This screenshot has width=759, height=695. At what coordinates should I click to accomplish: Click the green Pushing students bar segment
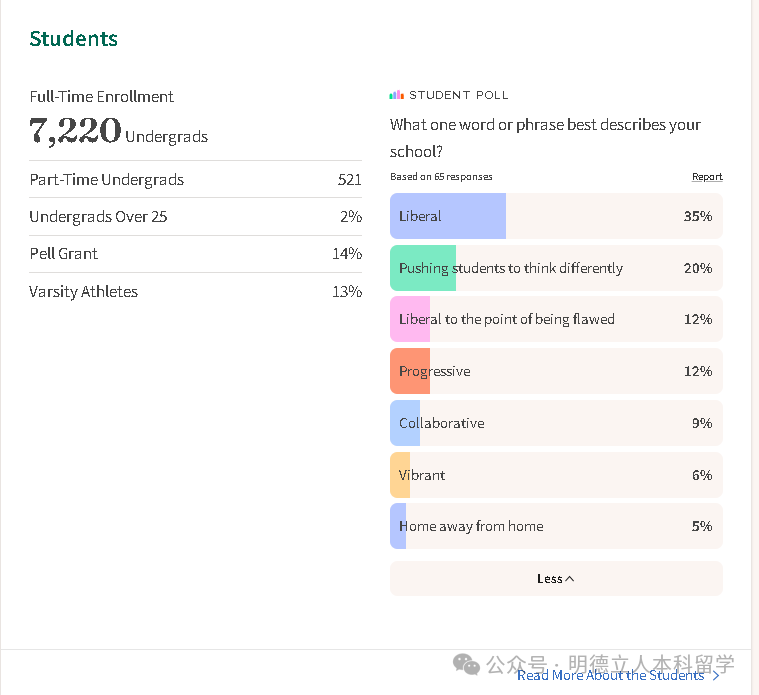[x=424, y=268]
